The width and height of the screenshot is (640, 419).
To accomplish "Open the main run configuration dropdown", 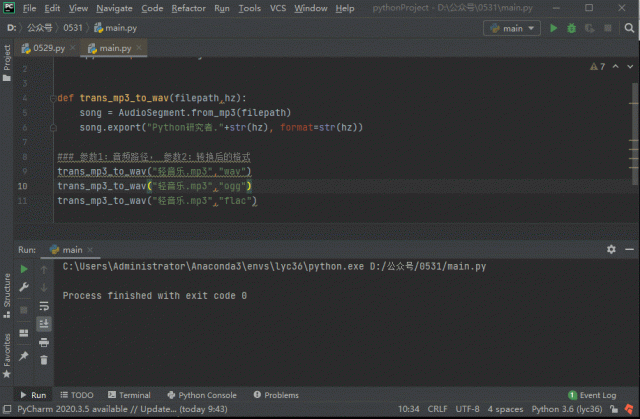I will click(x=511, y=28).
